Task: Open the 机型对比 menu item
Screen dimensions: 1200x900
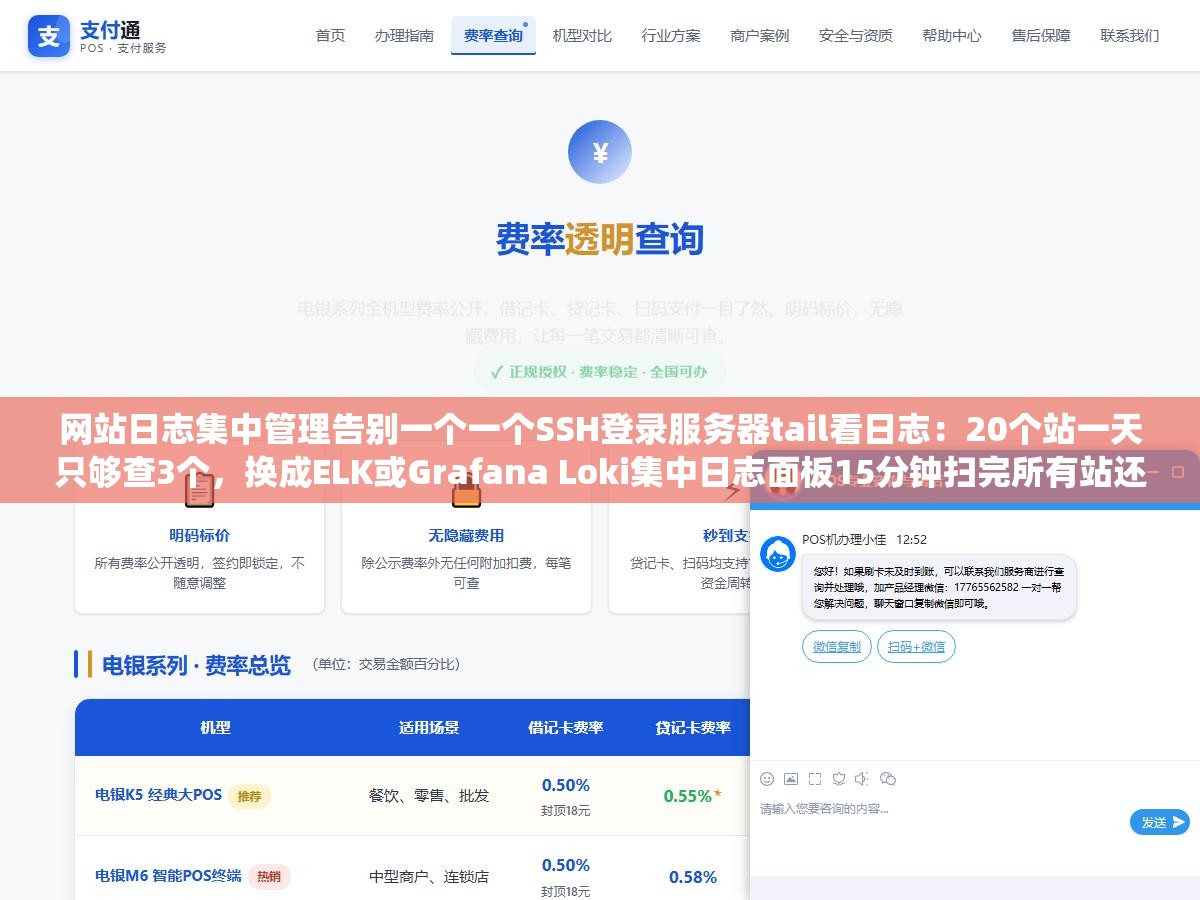Action: (x=582, y=35)
